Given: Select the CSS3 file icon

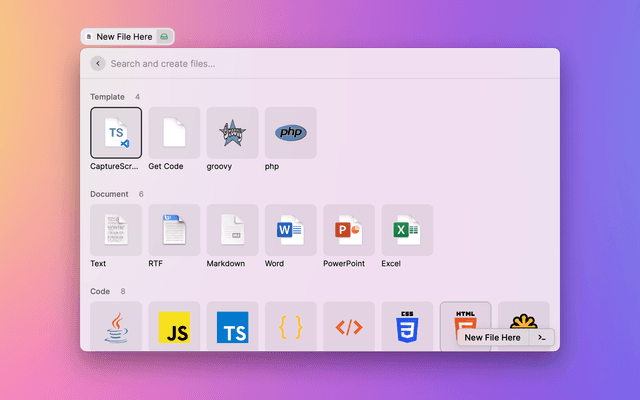Looking at the screenshot, I should 407,326.
